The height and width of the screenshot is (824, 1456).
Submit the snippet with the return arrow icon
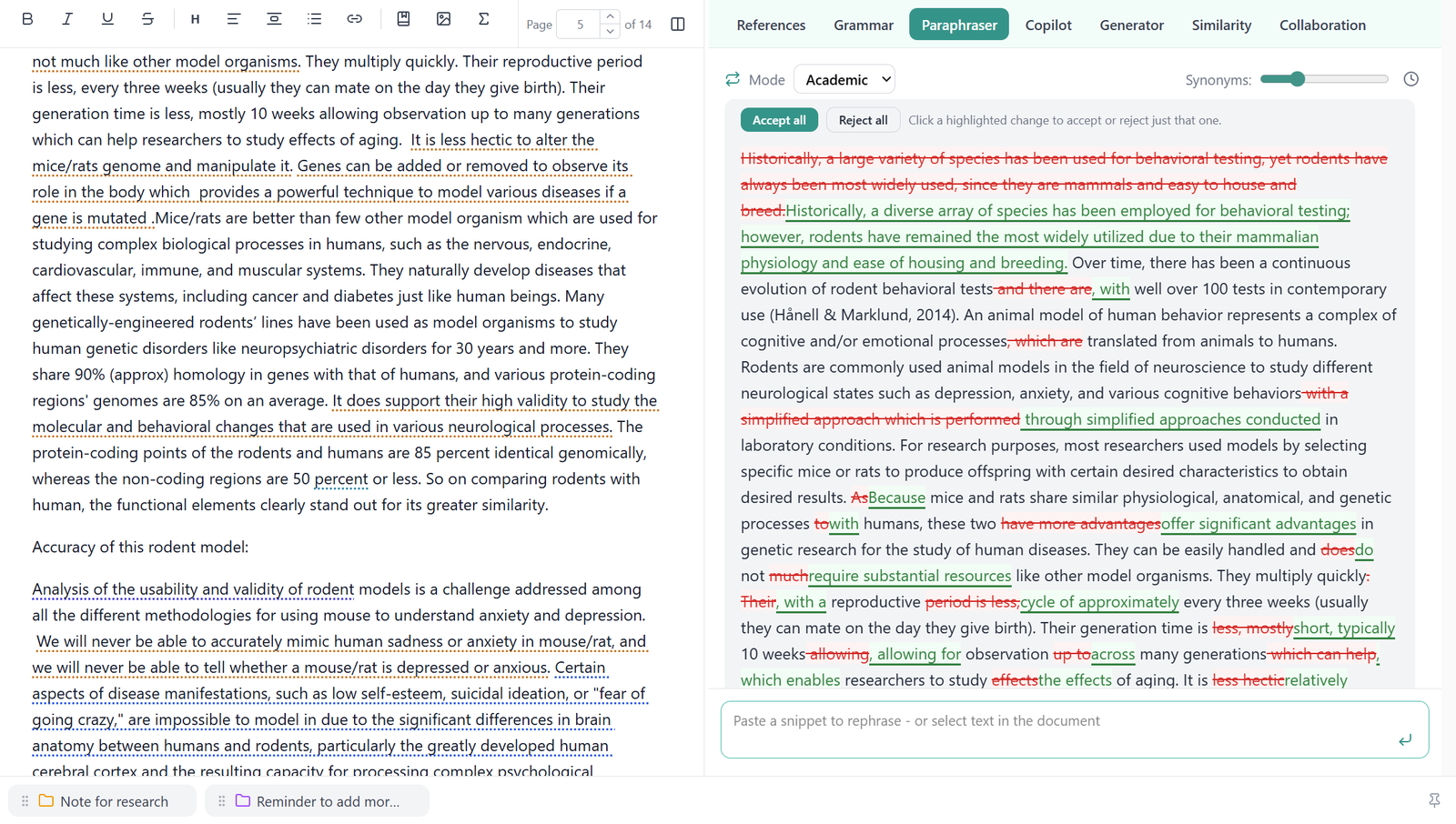coord(1405,740)
